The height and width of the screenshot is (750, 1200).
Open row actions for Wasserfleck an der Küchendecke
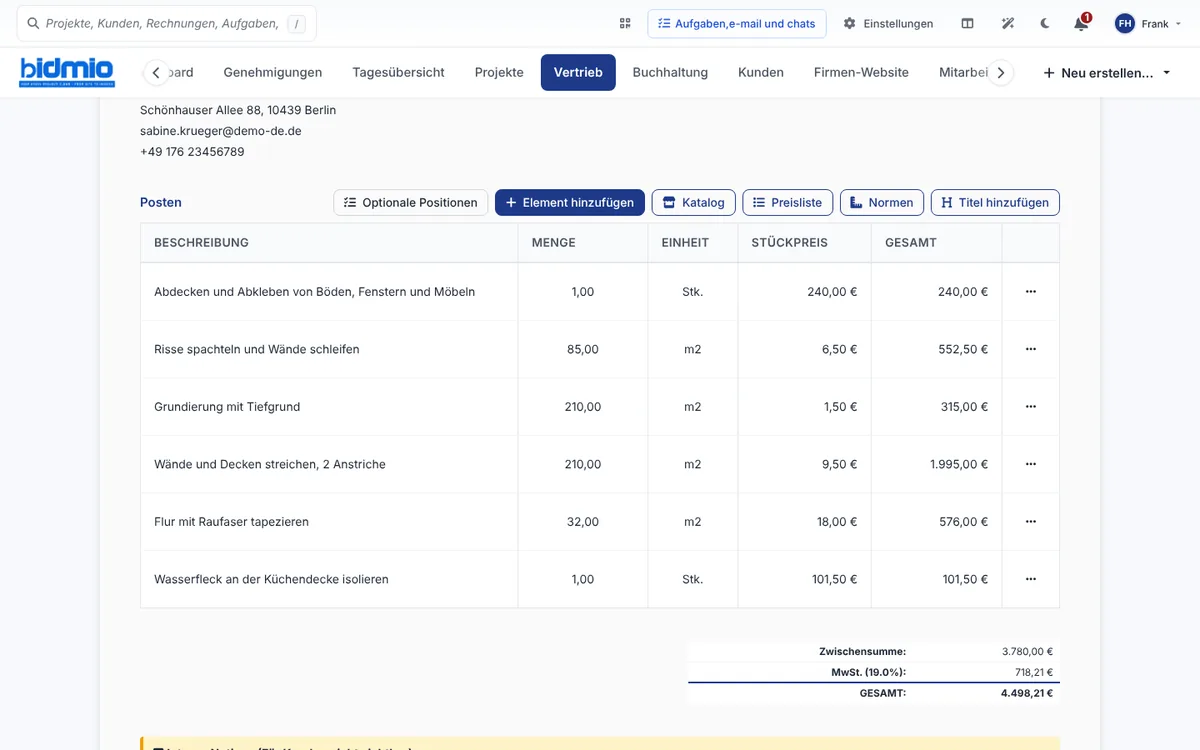(x=1031, y=579)
